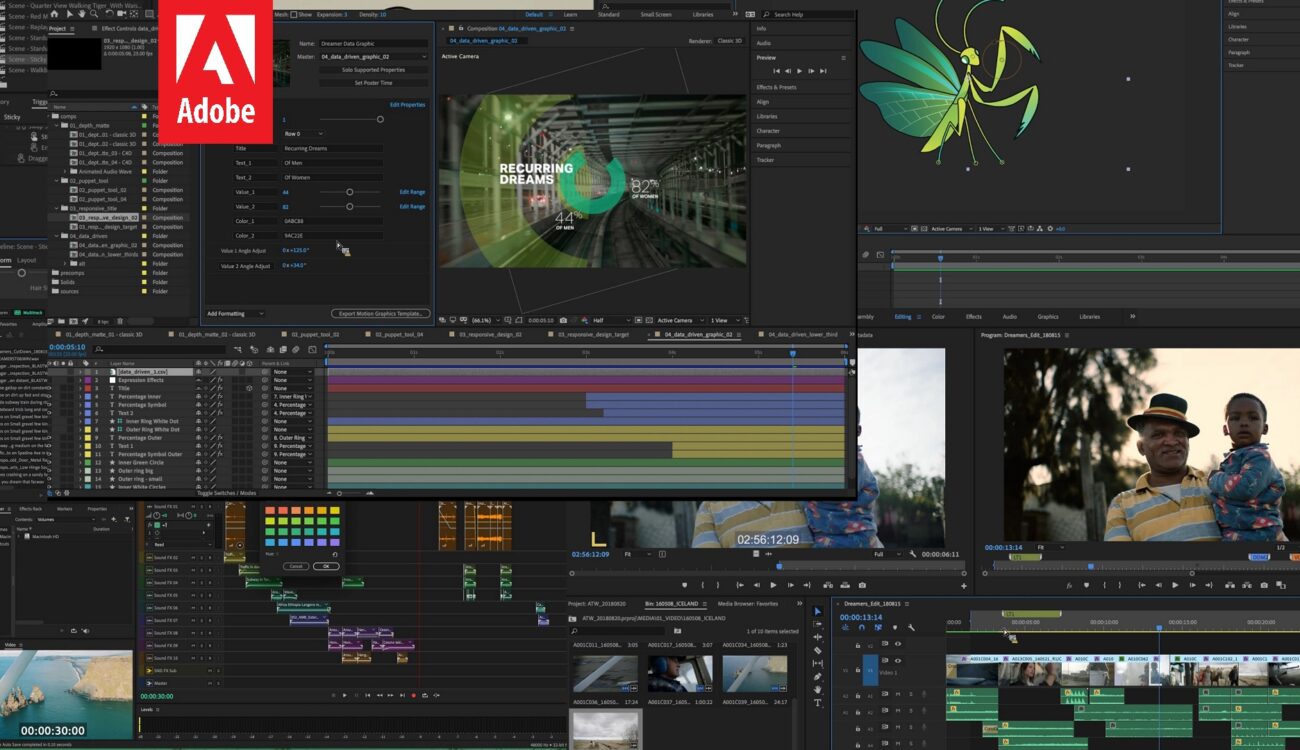This screenshot has height=750, width=1300.
Task: Select the Hand tool in Premiere toolbar
Action: [x=817, y=690]
